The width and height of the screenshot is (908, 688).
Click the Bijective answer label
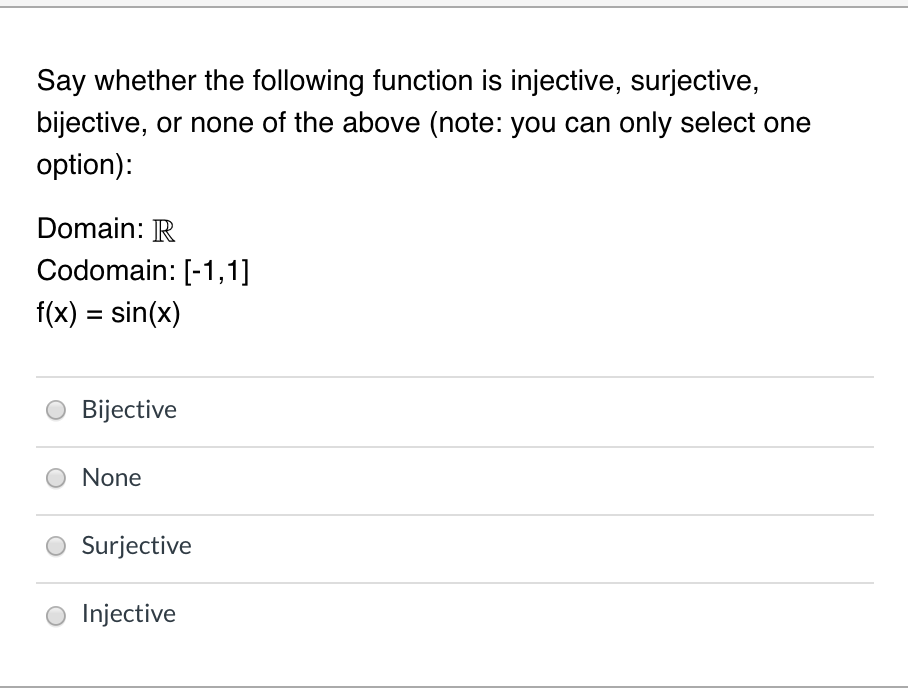click(x=129, y=410)
